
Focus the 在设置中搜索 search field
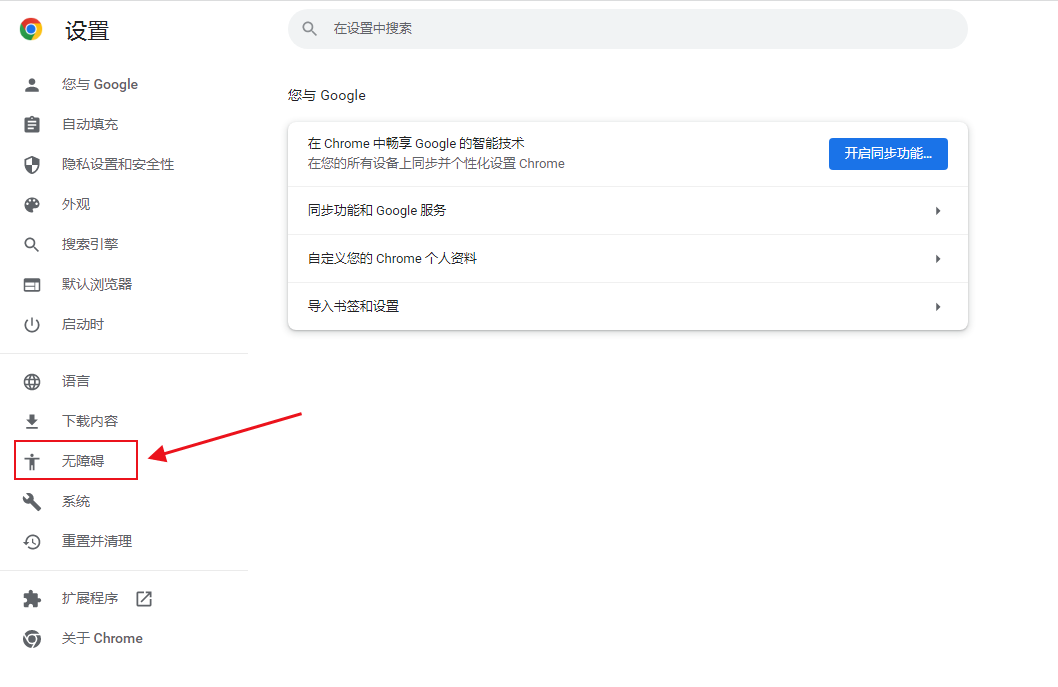pos(628,28)
